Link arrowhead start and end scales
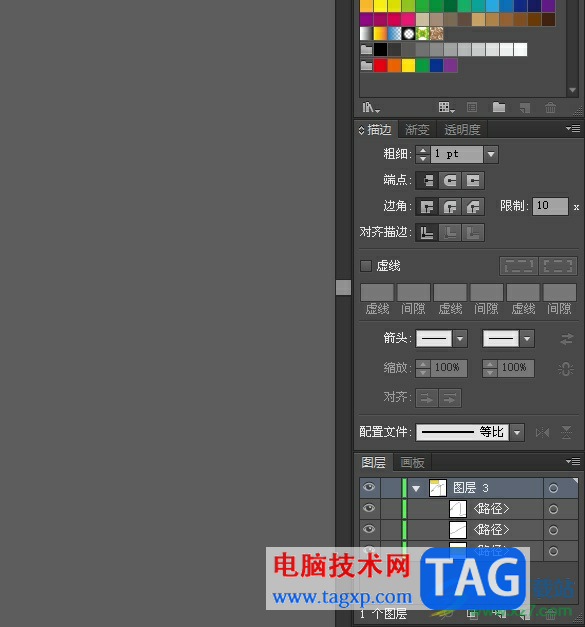Screen dimensions: 585x627 [566, 369]
